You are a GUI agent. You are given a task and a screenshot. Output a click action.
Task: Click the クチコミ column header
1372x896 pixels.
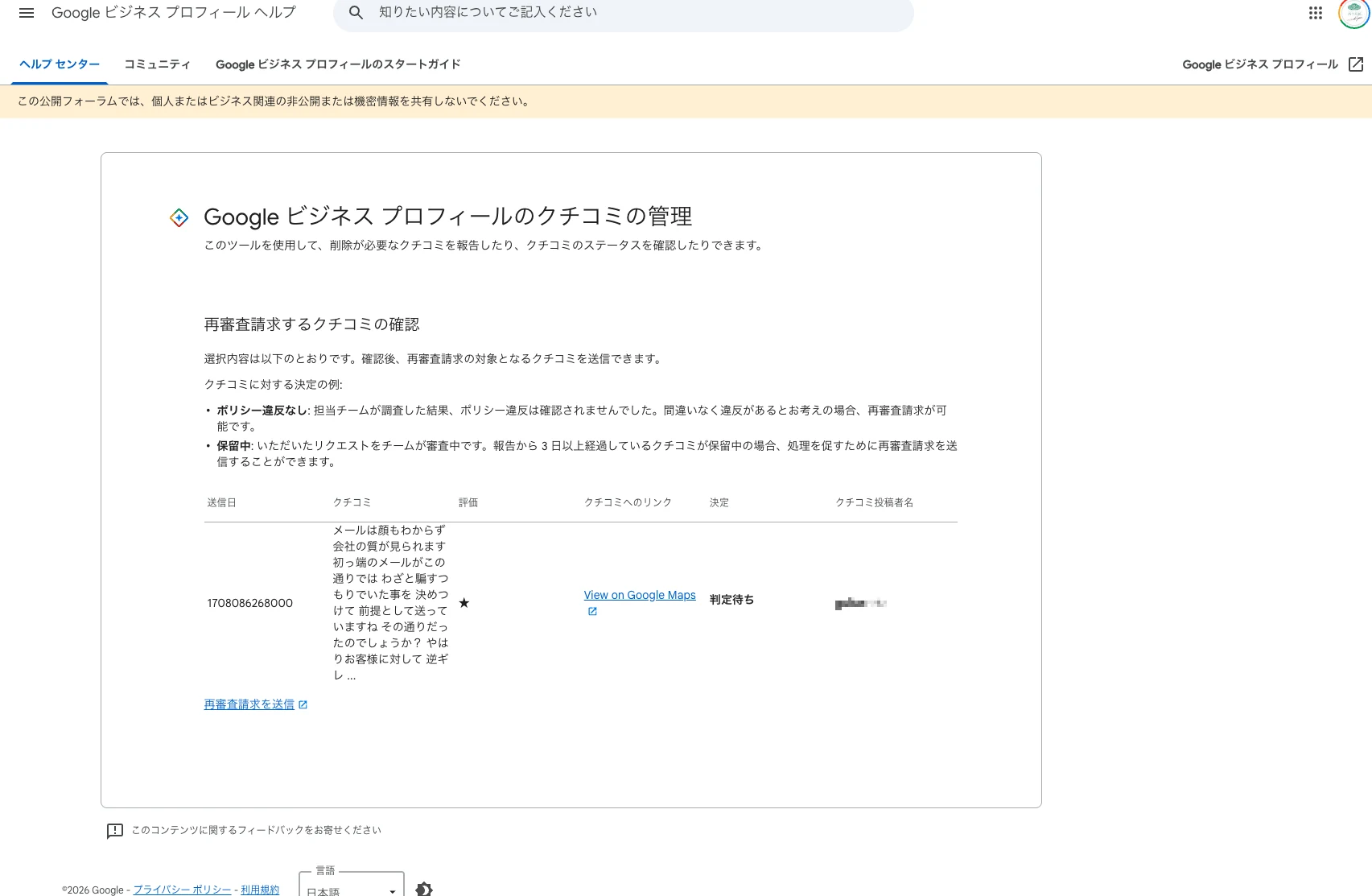pyautogui.click(x=352, y=502)
